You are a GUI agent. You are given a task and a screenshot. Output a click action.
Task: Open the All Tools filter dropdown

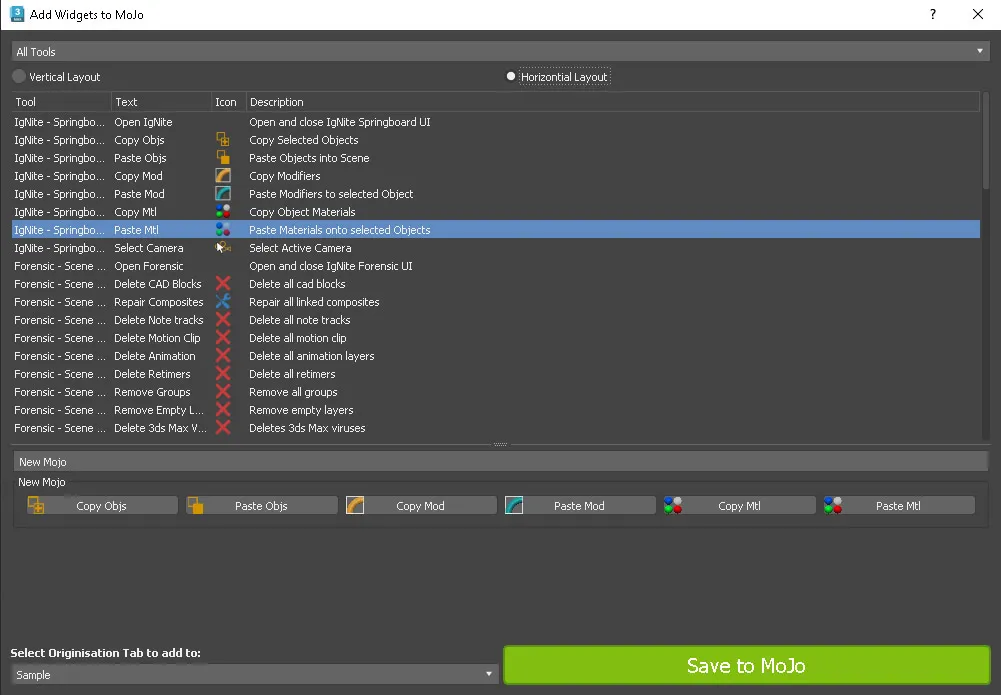pos(500,52)
